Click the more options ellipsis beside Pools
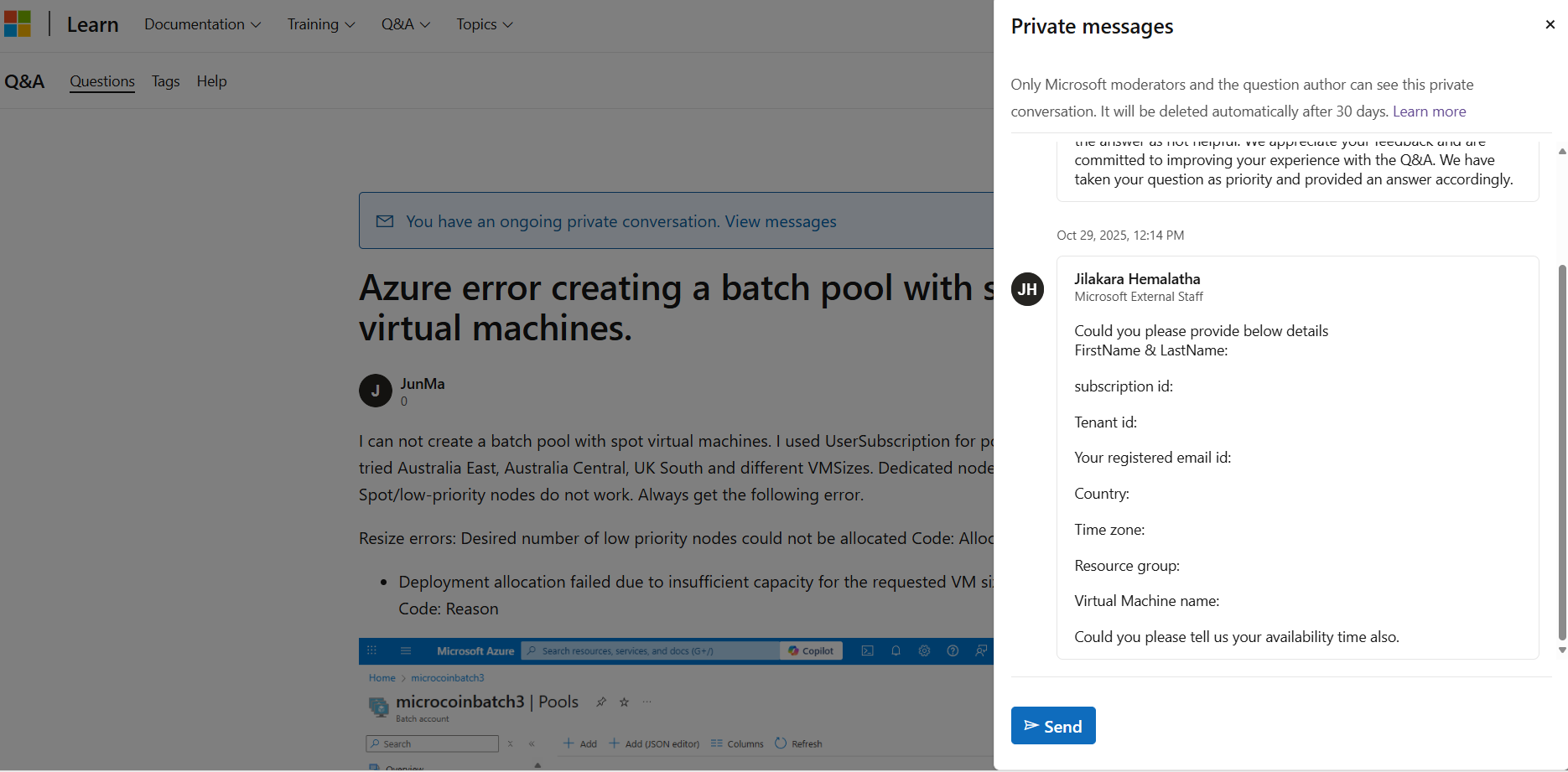 pyautogui.click(x=646, y=702)
